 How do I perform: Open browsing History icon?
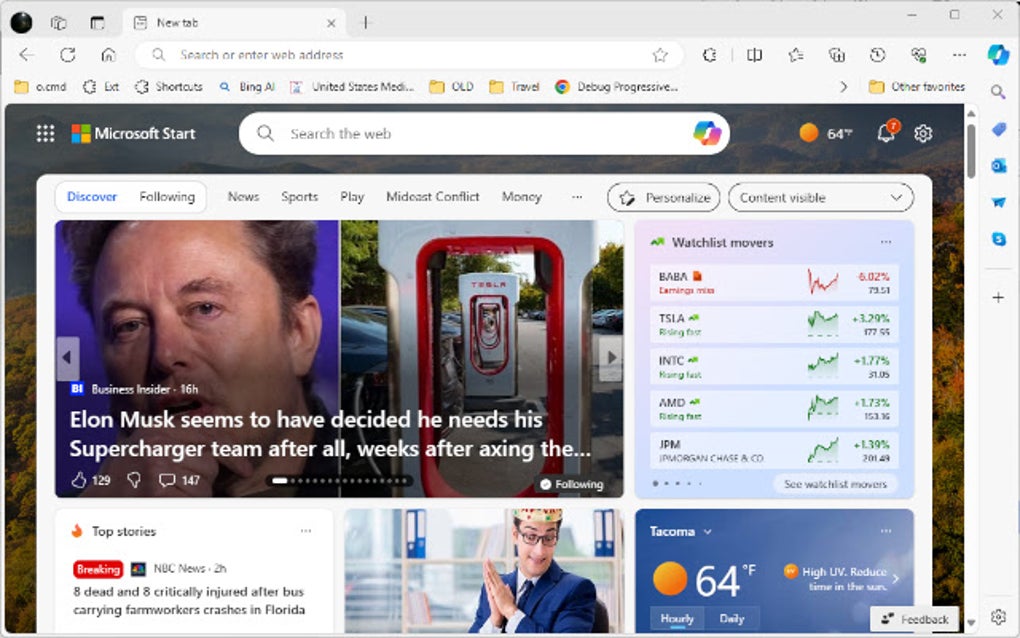[878, 55]
